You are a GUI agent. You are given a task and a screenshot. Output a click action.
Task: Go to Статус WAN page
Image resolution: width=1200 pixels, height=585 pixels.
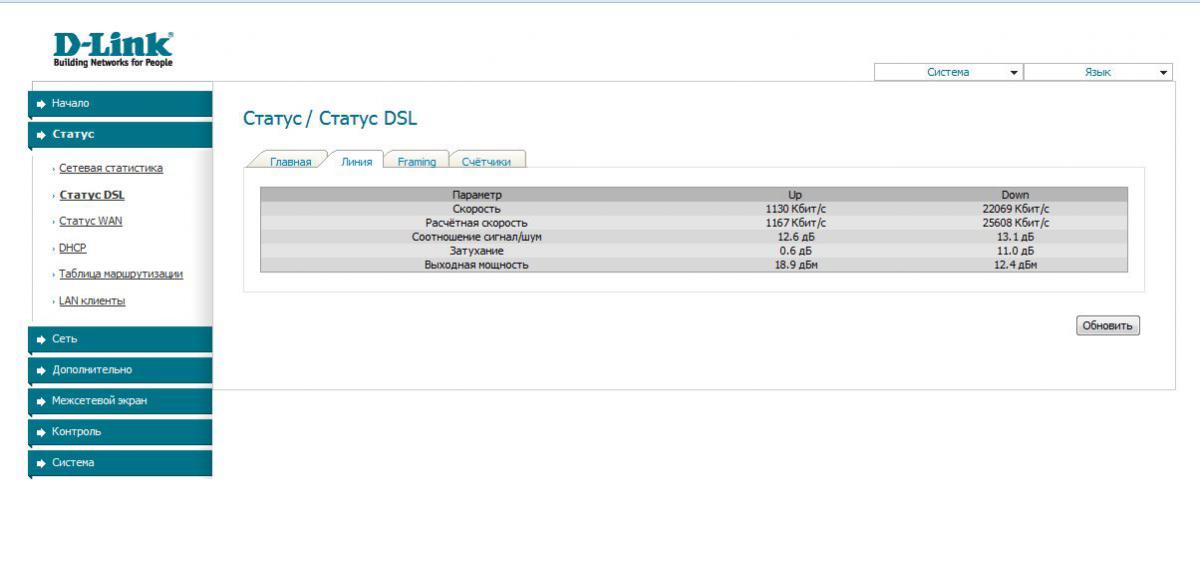(90, 221)
